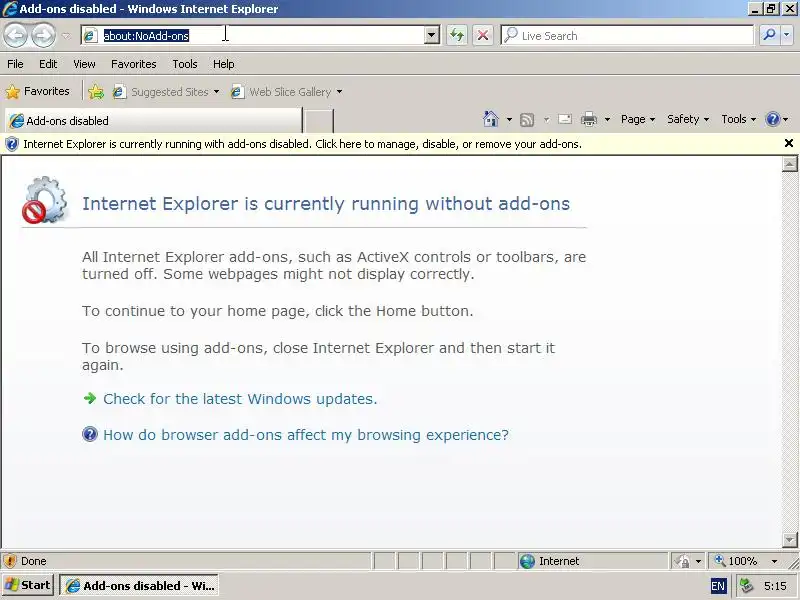The height and width of the screenshot is (600, 800).
Task: Select the Add-ons disabled tab
Action: 153,121
